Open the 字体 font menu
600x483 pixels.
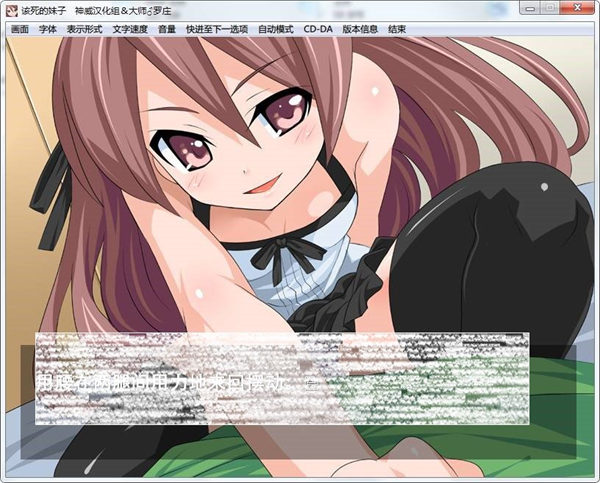[x=48, y=29]
